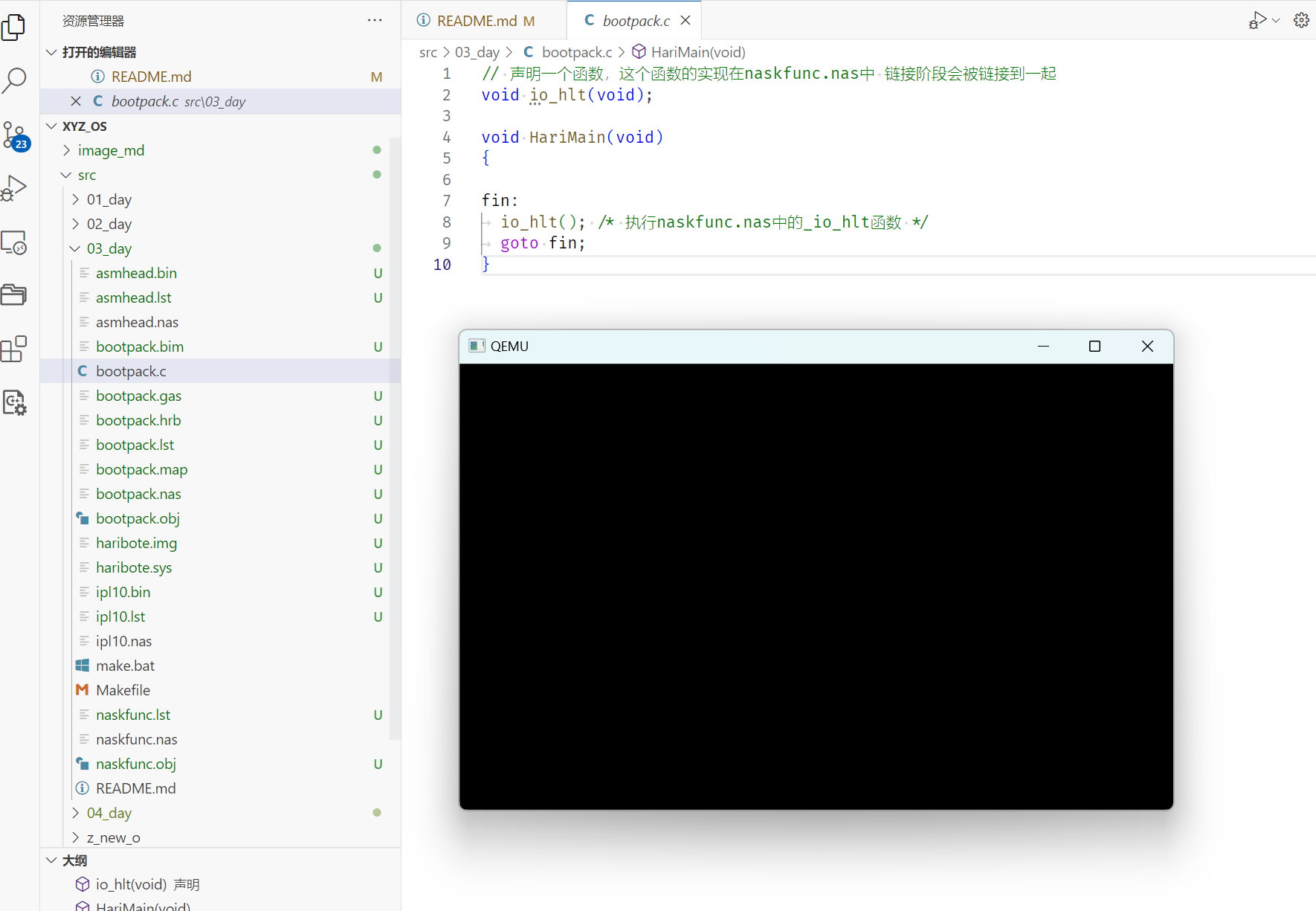This screenshot has width=1316, height=911.
Task: Open the Explorer view in the activity bar
Action: point(14,28)
